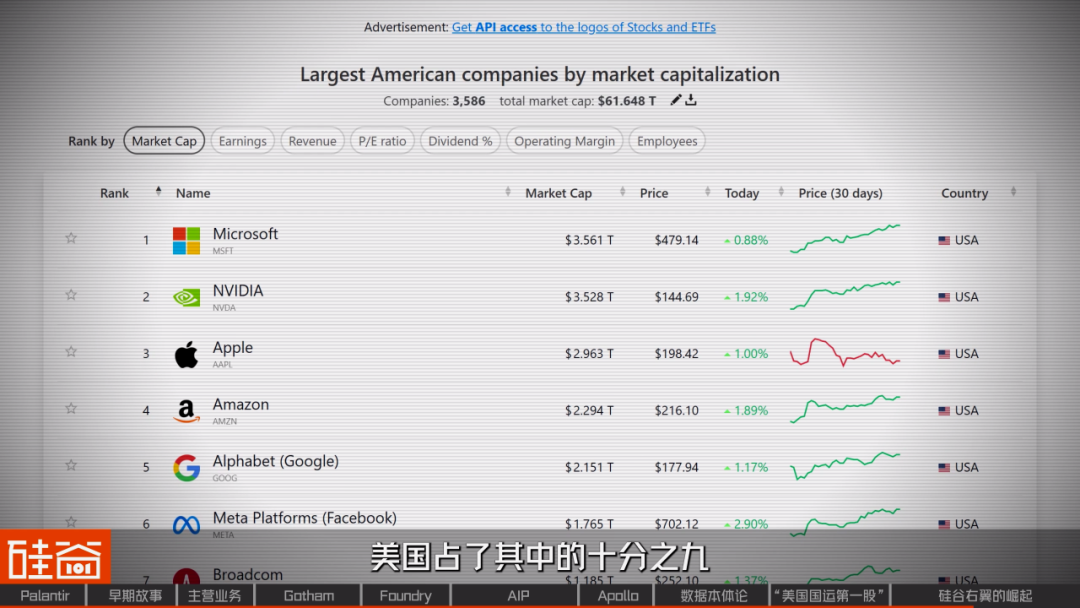Star Microsoft as a favorite
The height and width of the screenshot is (608, 1080).
71,238
